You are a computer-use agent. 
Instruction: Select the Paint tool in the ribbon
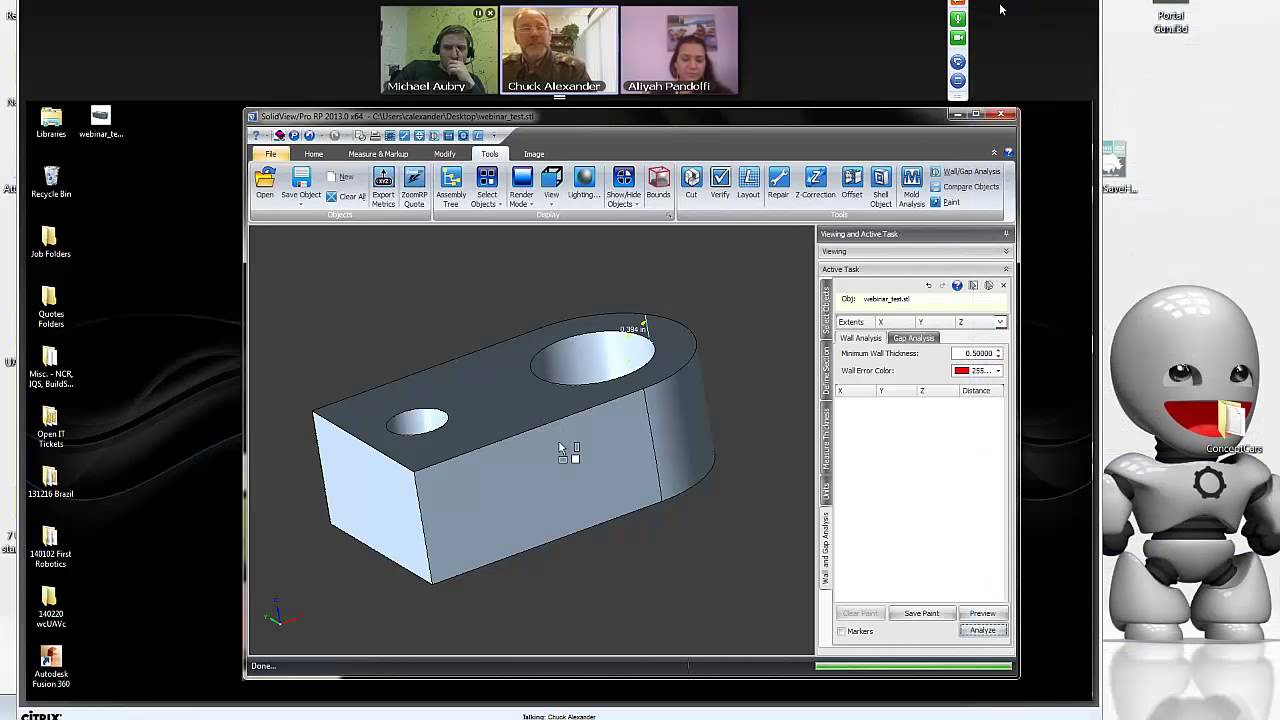click(945, 202)
